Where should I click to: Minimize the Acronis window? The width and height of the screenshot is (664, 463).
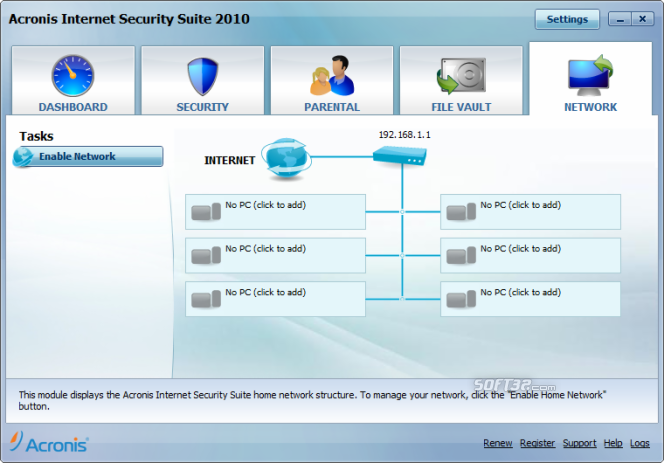coord(620,19)
